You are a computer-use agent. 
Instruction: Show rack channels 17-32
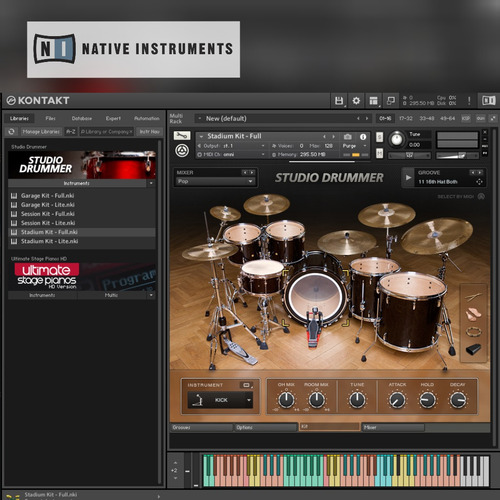406,118
